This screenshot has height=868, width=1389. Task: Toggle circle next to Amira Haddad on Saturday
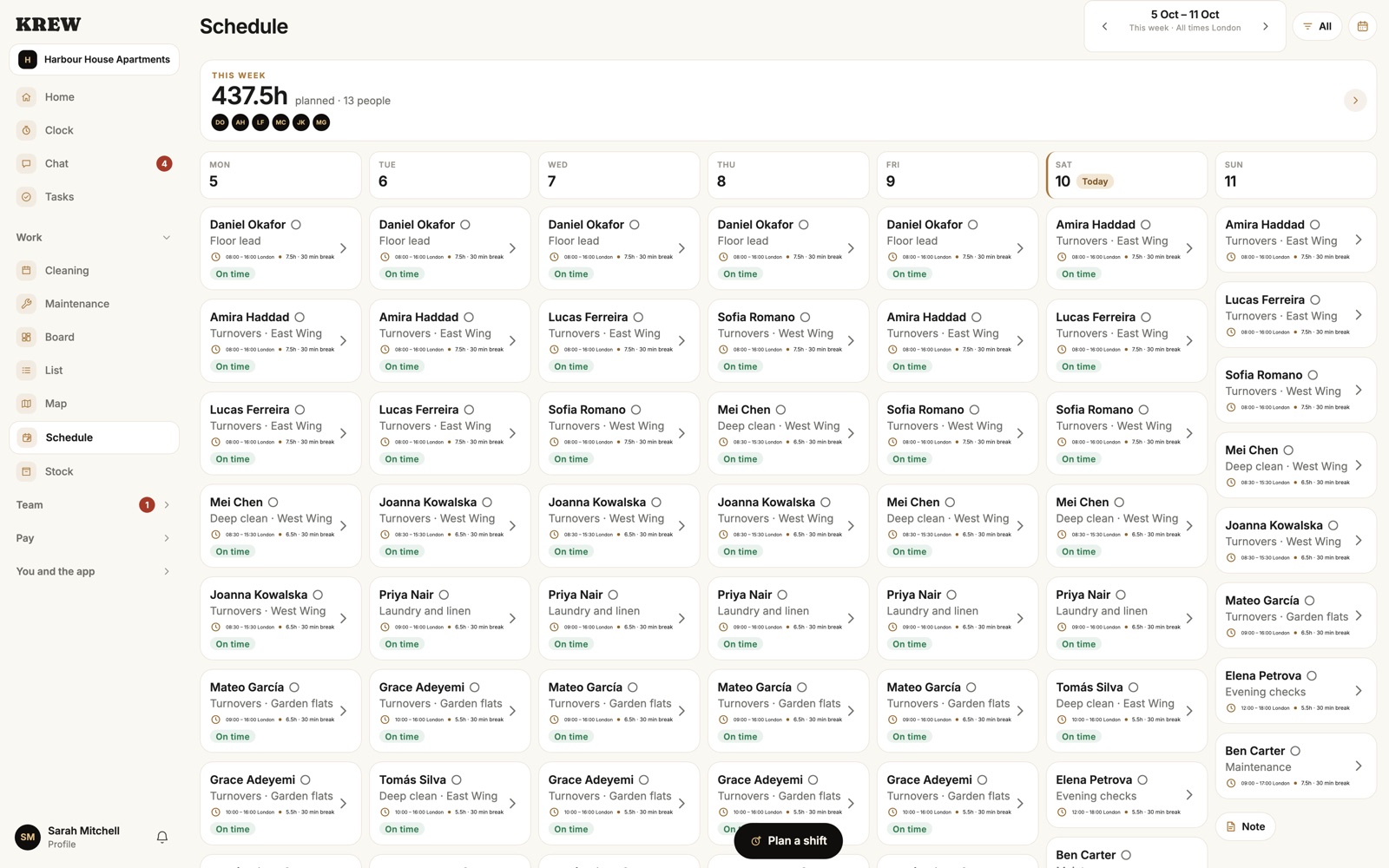point(1146,225)
